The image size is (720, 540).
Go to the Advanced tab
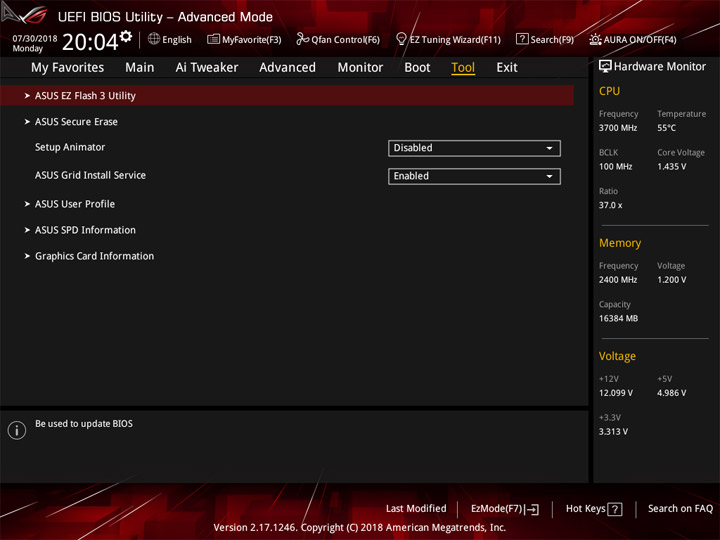287,68
